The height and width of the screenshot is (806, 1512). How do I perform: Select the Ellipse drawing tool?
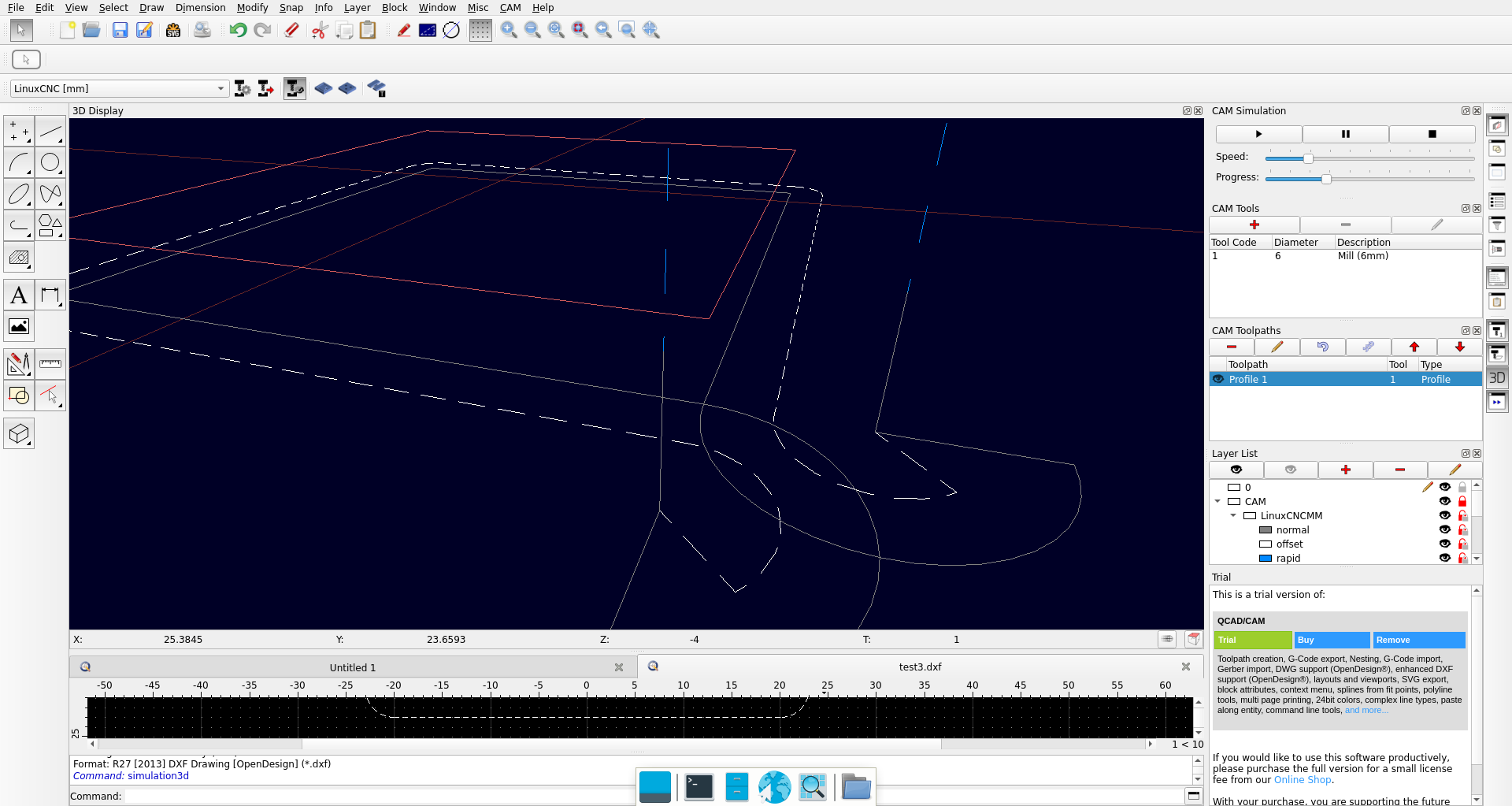19,194
